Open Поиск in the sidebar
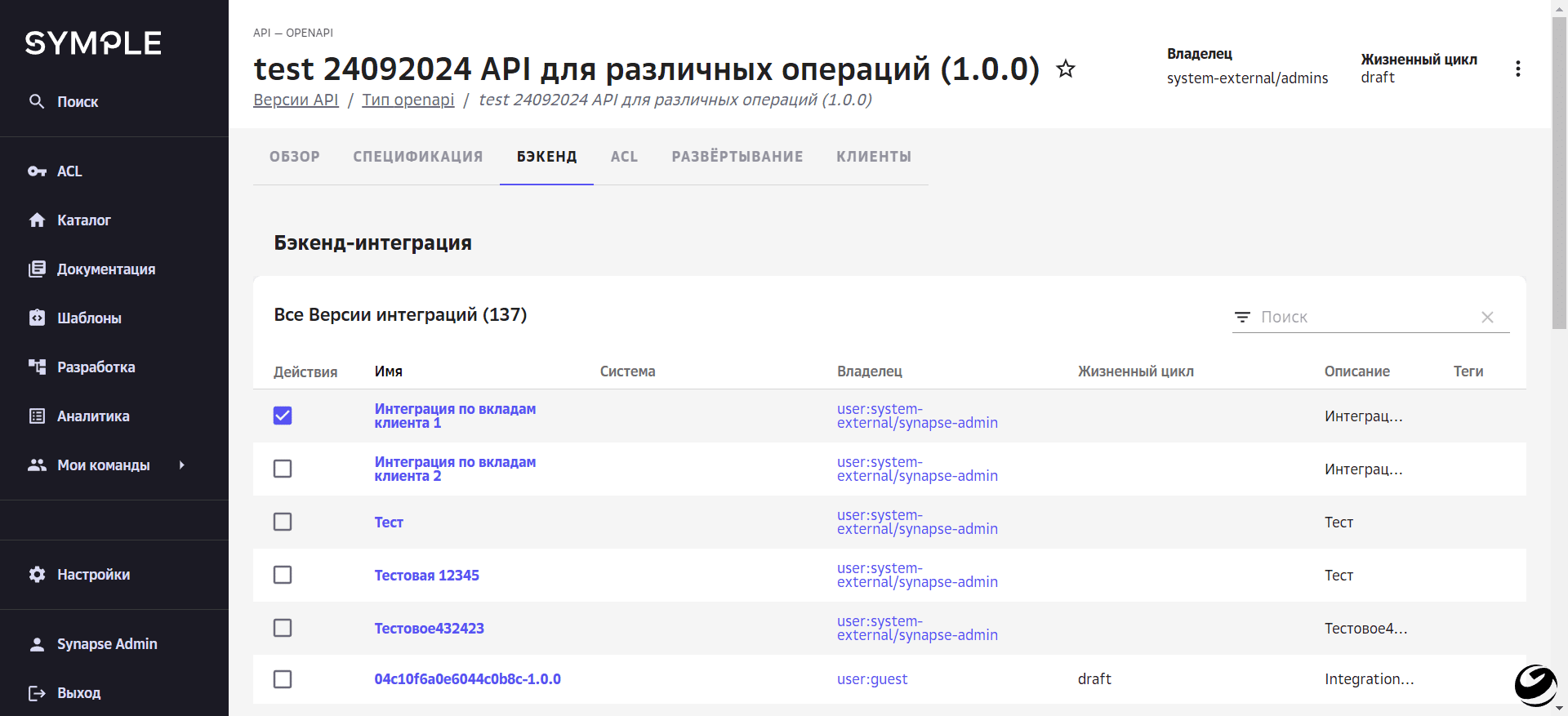Viewport: 1568px width, 716px height. coord(78,102)
